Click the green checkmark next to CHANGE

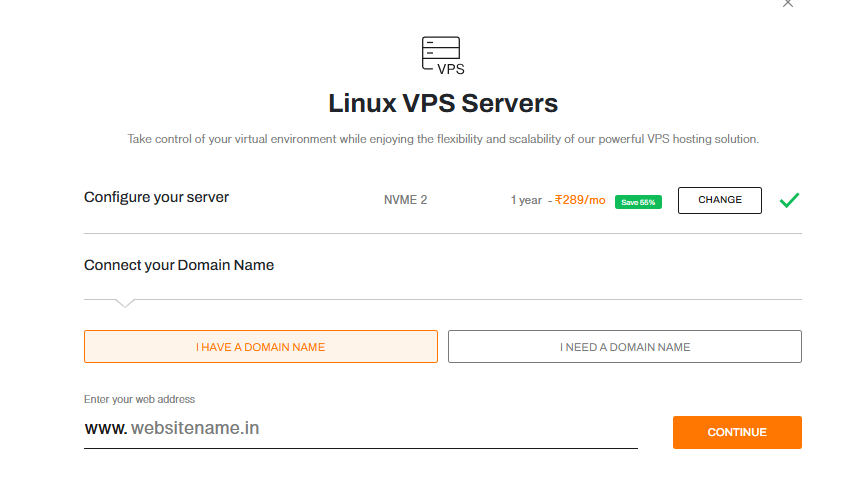click(789, 200)
